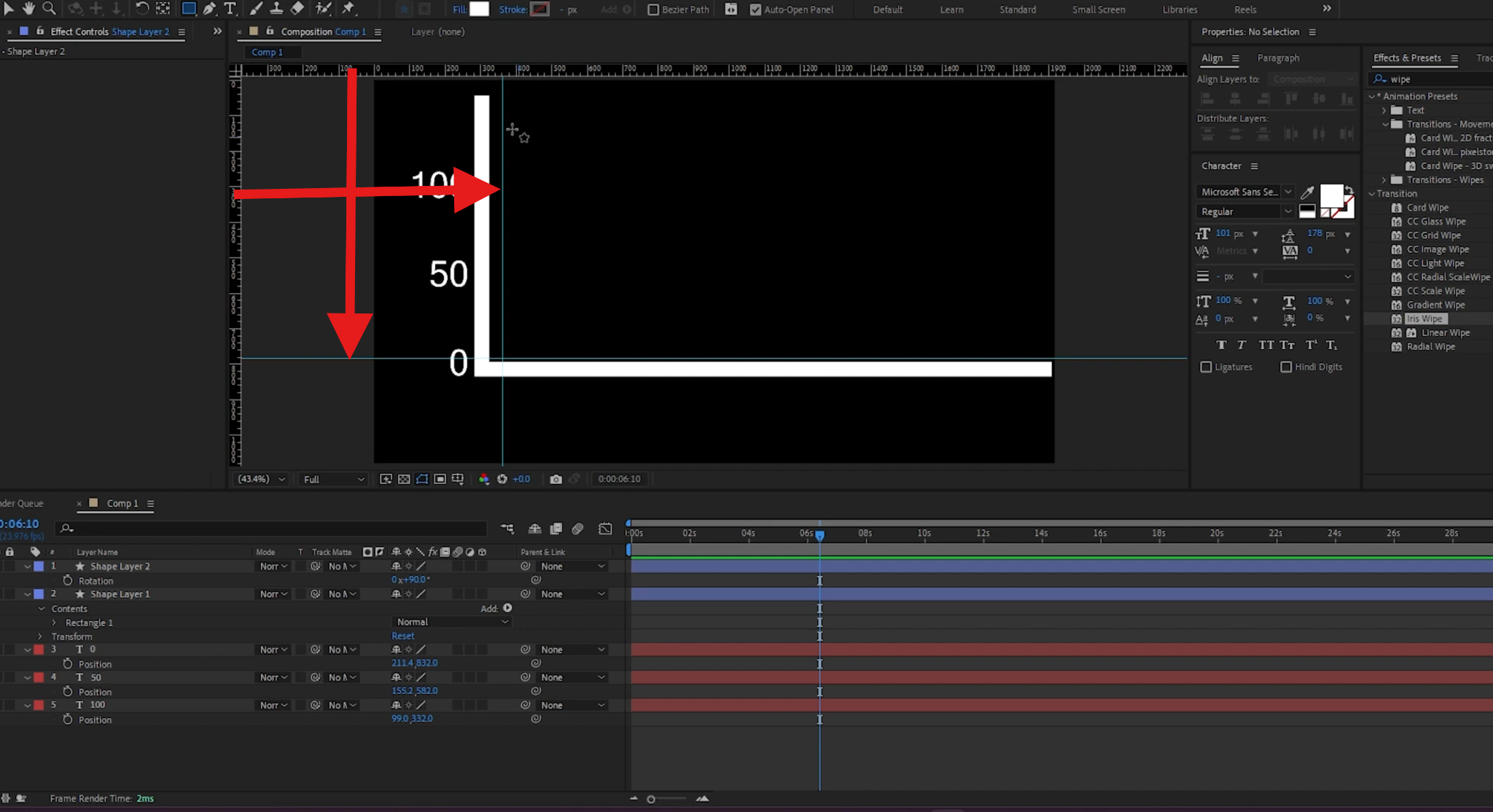
Task: Take a snapshot of the composition
Action: tap(556, 479)
